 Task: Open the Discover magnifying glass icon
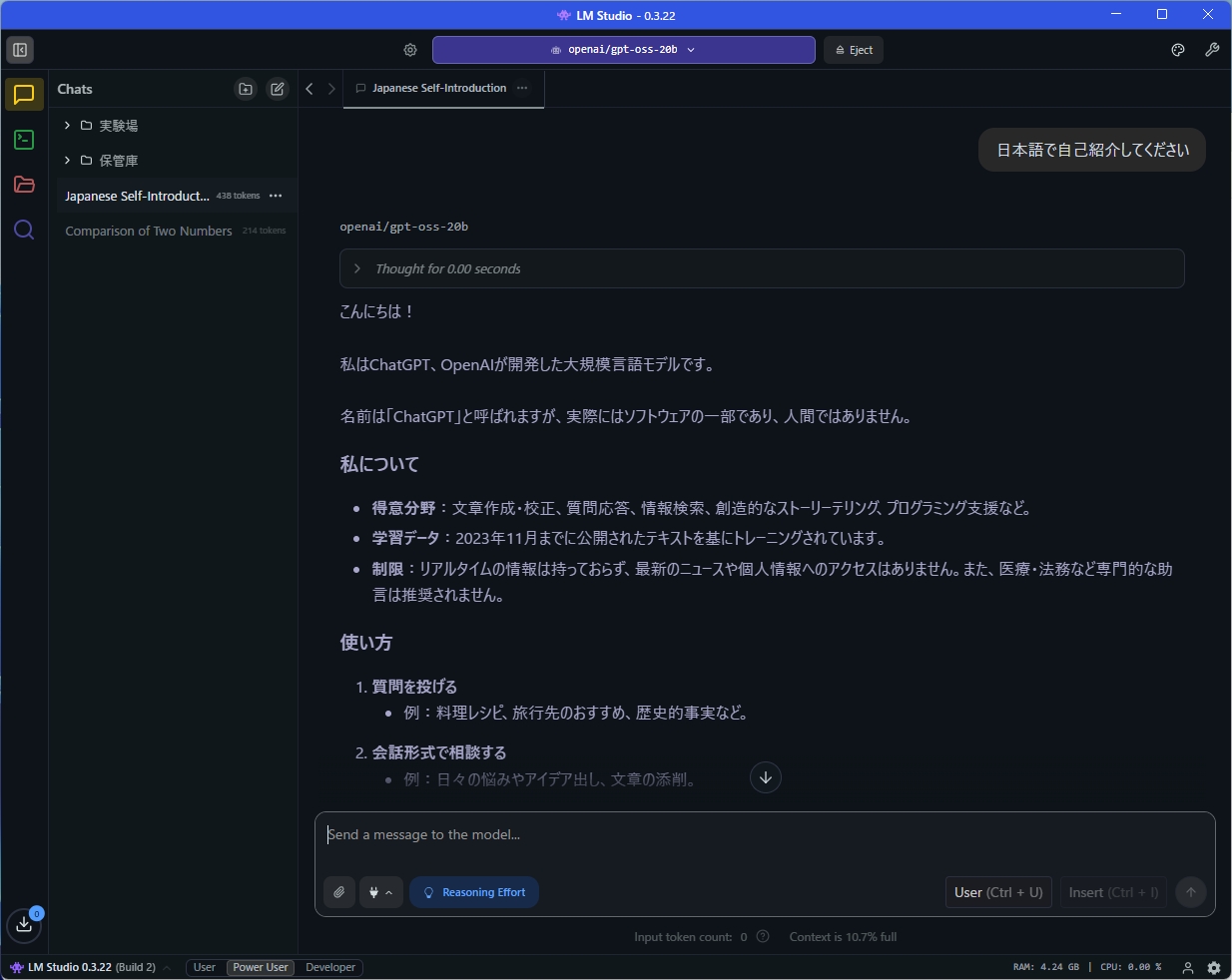click(23, 230)
